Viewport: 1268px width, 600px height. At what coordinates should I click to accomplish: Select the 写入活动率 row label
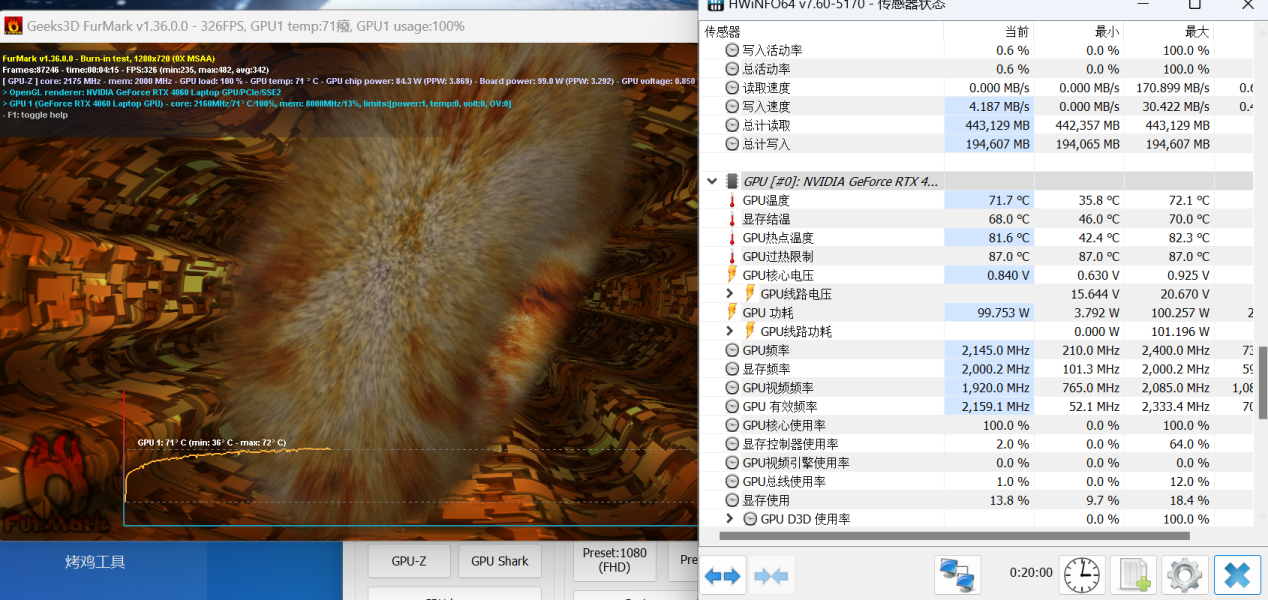pos(772,50)
